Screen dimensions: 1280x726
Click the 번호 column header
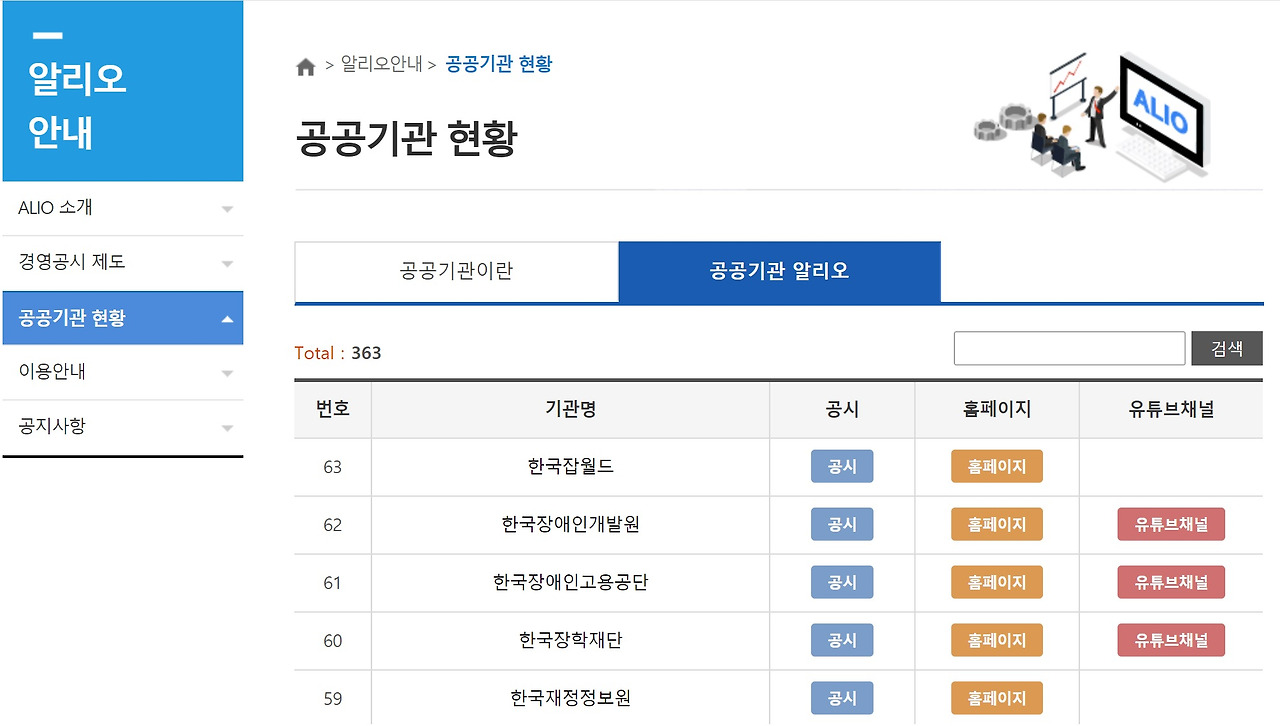pos(333,409)
